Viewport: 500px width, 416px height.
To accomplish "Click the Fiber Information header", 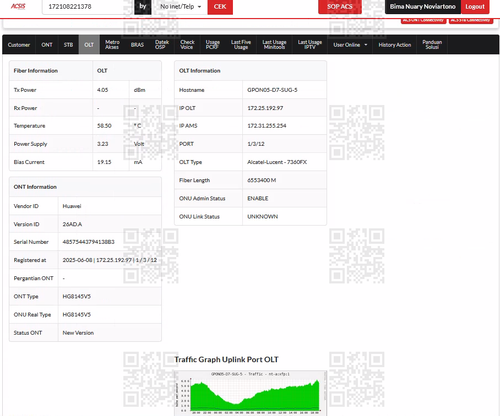I will [x=36, y=71].
